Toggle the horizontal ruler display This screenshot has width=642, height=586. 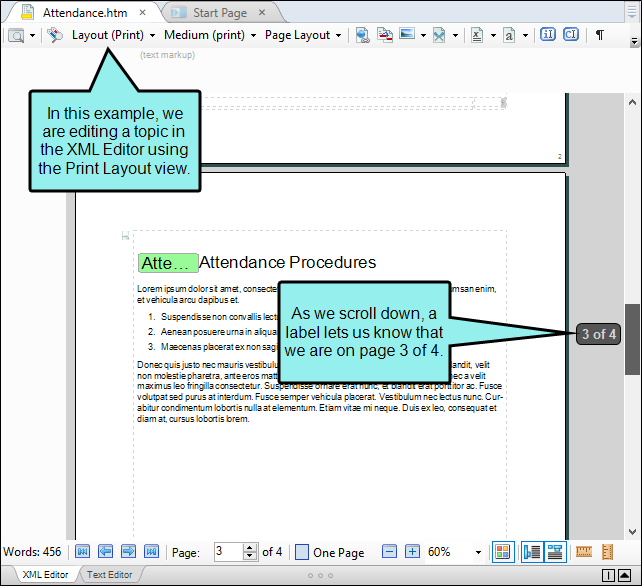point(583,552)
